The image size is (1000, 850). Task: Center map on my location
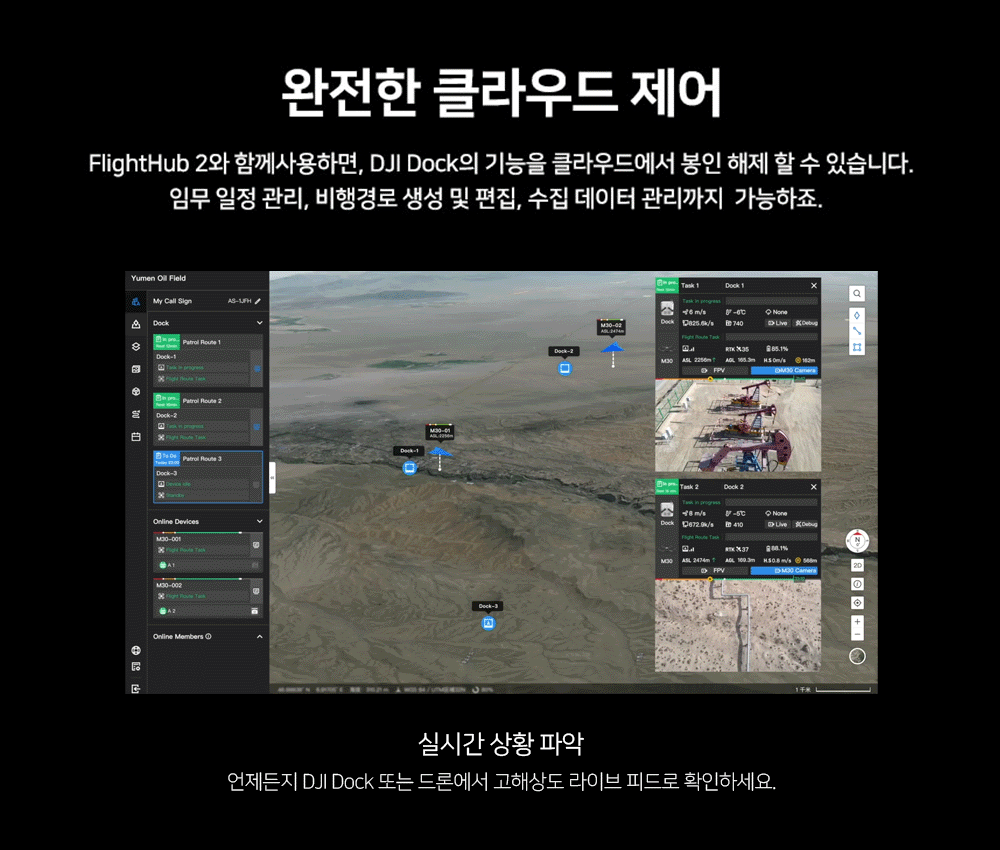point(857,603)
